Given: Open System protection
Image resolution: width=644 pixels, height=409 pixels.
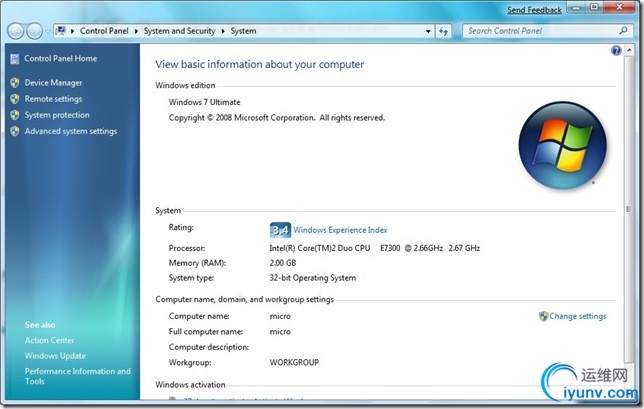Looking at the screenshot, I should click(57, 115).
